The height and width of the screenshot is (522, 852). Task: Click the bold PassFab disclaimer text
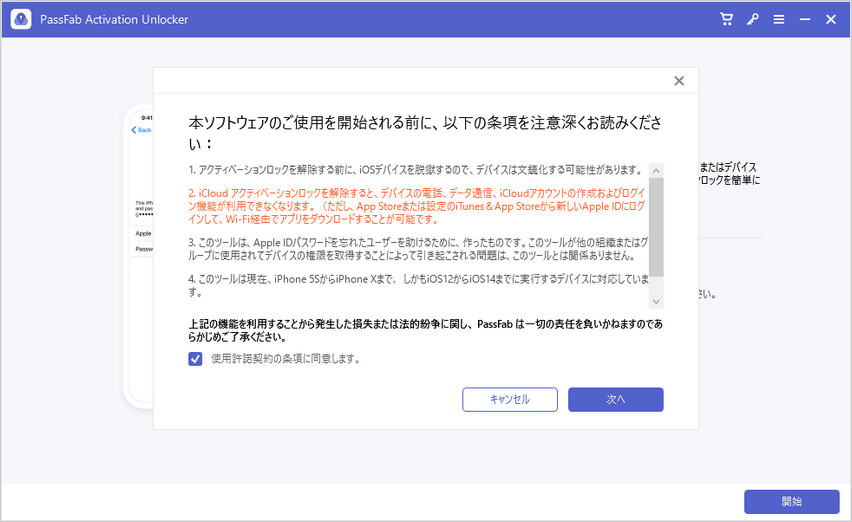pos(425,331)
